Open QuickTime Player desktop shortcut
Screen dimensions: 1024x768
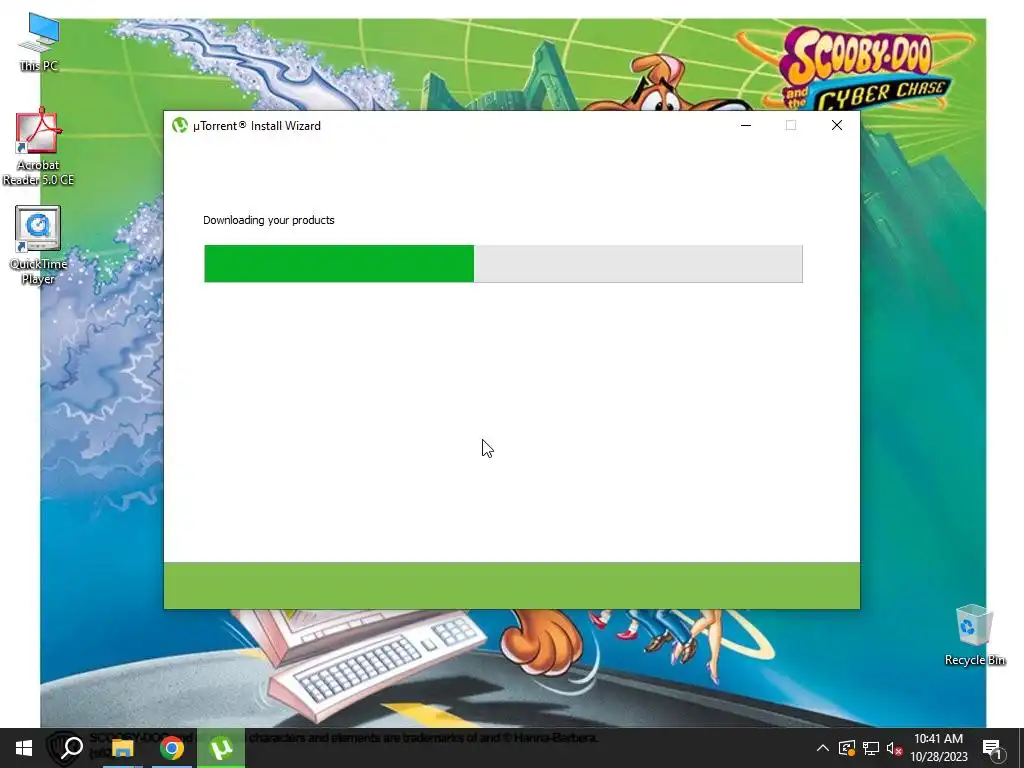[x=38, y=246]
